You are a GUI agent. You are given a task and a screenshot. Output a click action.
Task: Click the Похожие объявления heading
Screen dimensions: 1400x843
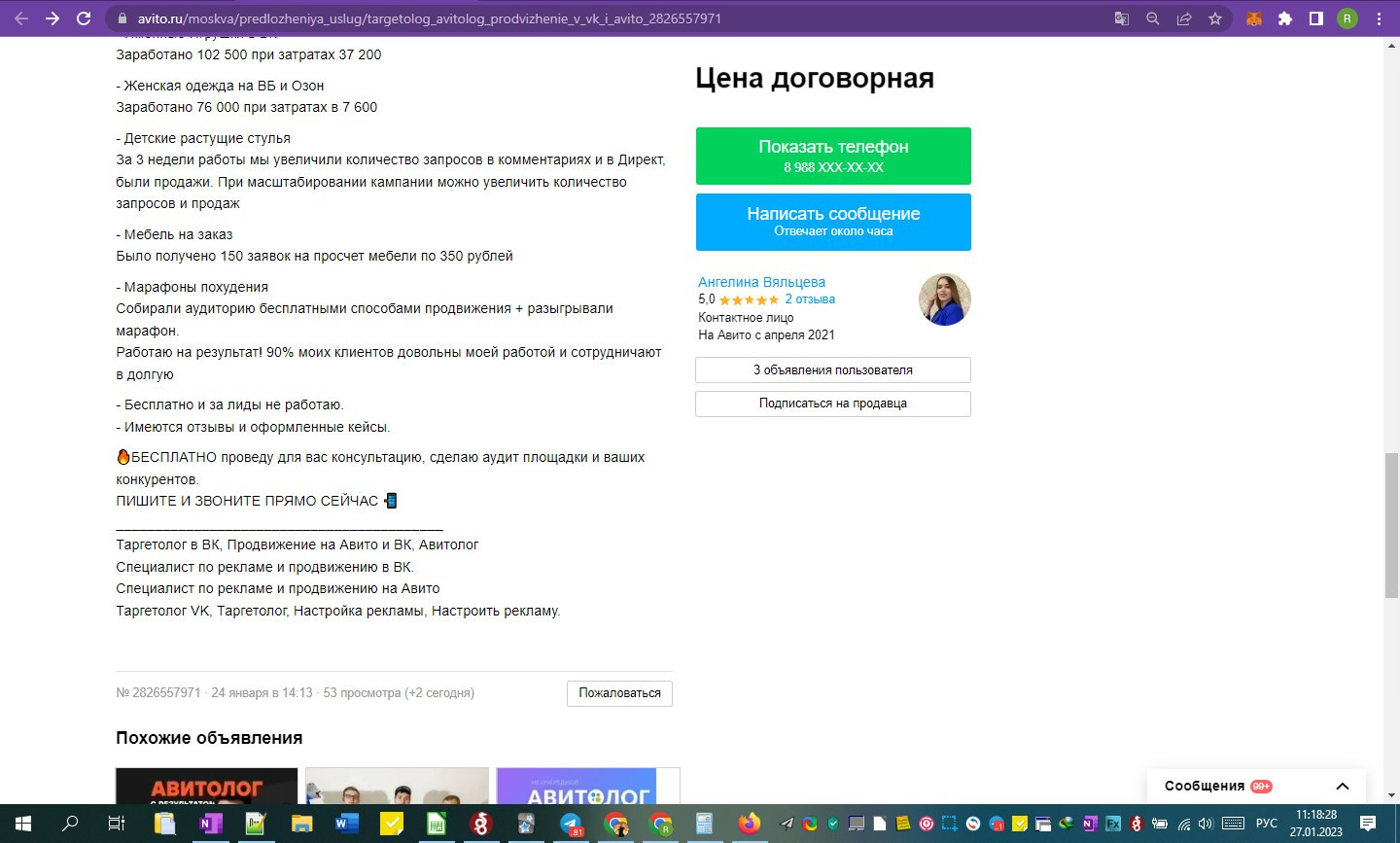[209, 738]
